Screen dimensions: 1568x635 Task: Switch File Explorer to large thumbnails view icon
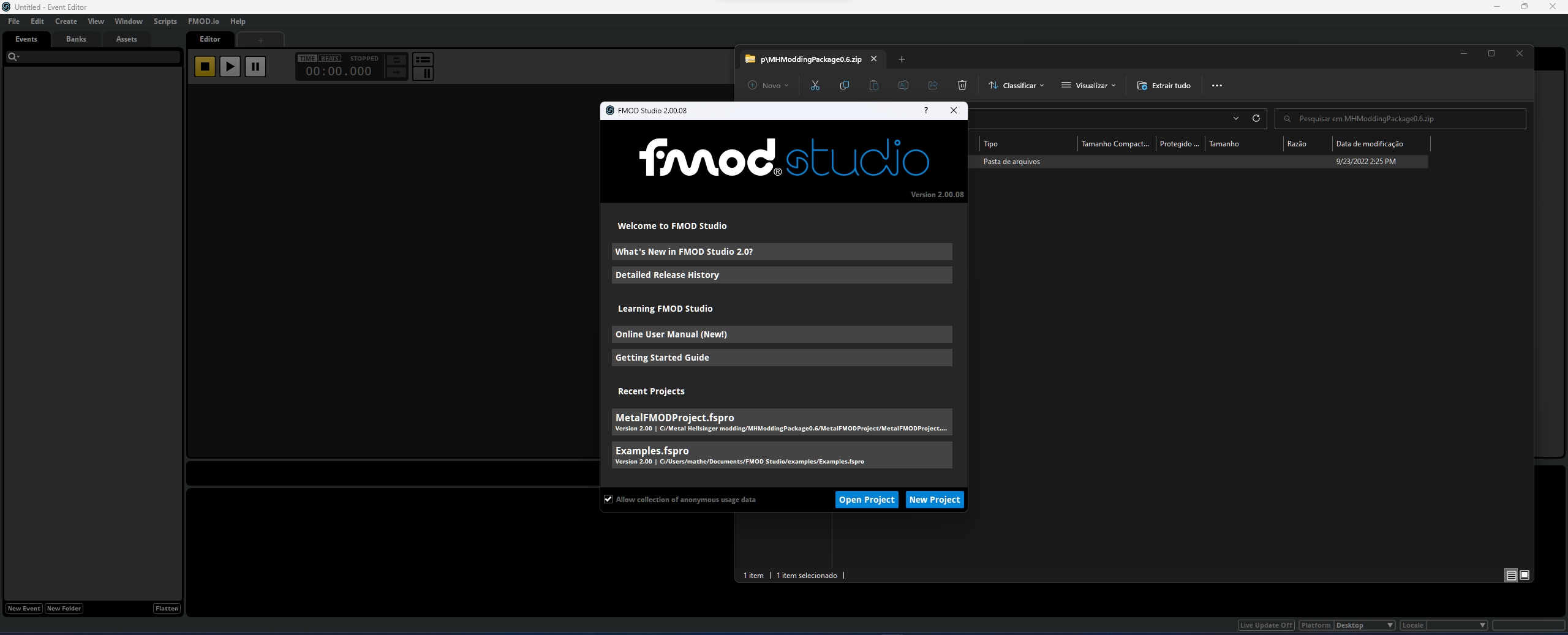(1525, 576)
